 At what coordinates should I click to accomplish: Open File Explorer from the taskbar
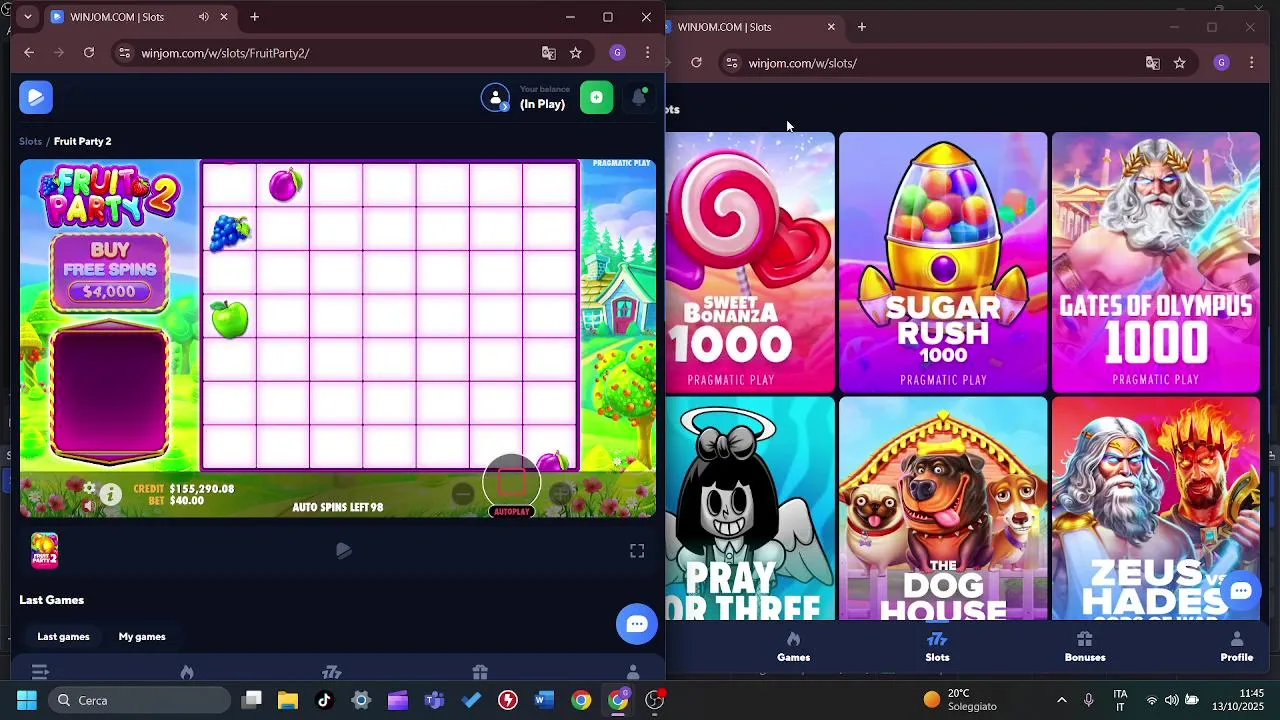point(288,700)
